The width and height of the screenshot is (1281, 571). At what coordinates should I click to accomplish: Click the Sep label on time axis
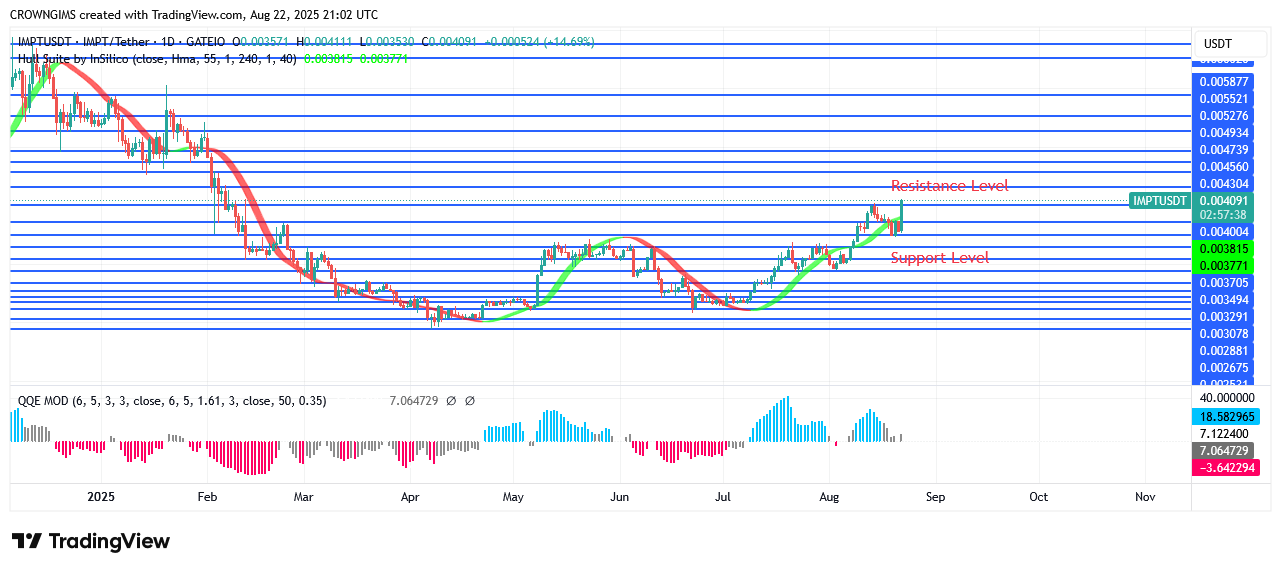point(935,496)
